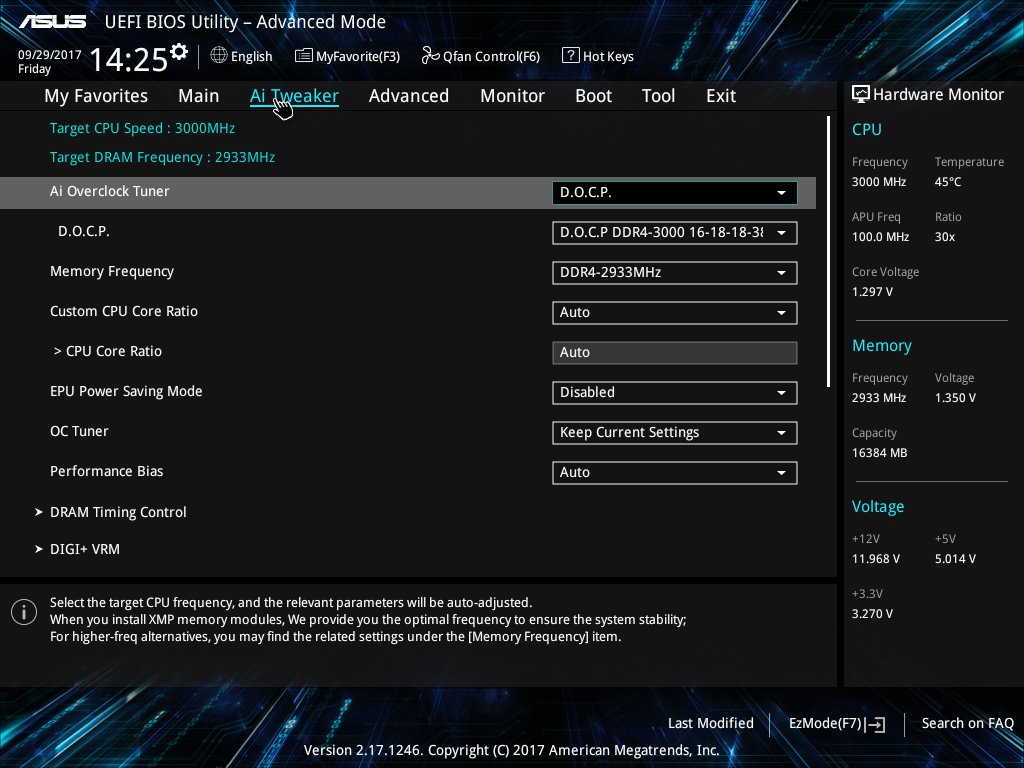The height and width of the screenshot is (768, 1024).
Task: Click the Hardware Monitor Memory heading
Action: click(x=882, y=346)
